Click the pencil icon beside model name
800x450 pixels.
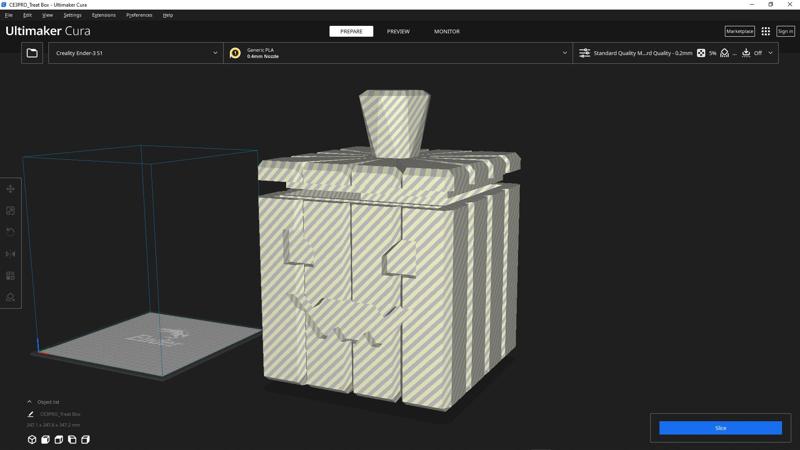[30, 414]
